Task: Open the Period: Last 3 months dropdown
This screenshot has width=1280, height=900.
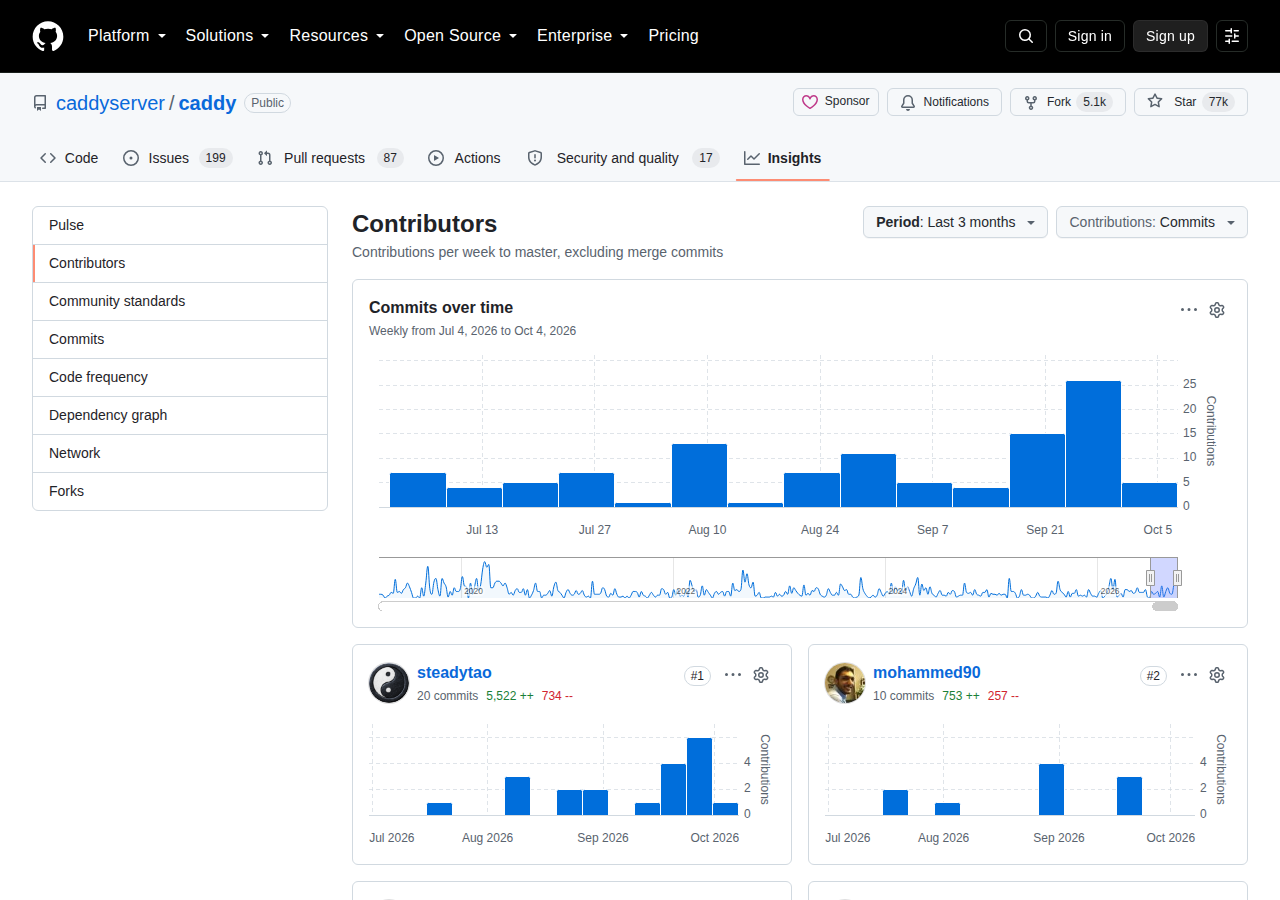Action: pyautogui.click(x=955, y=222)
